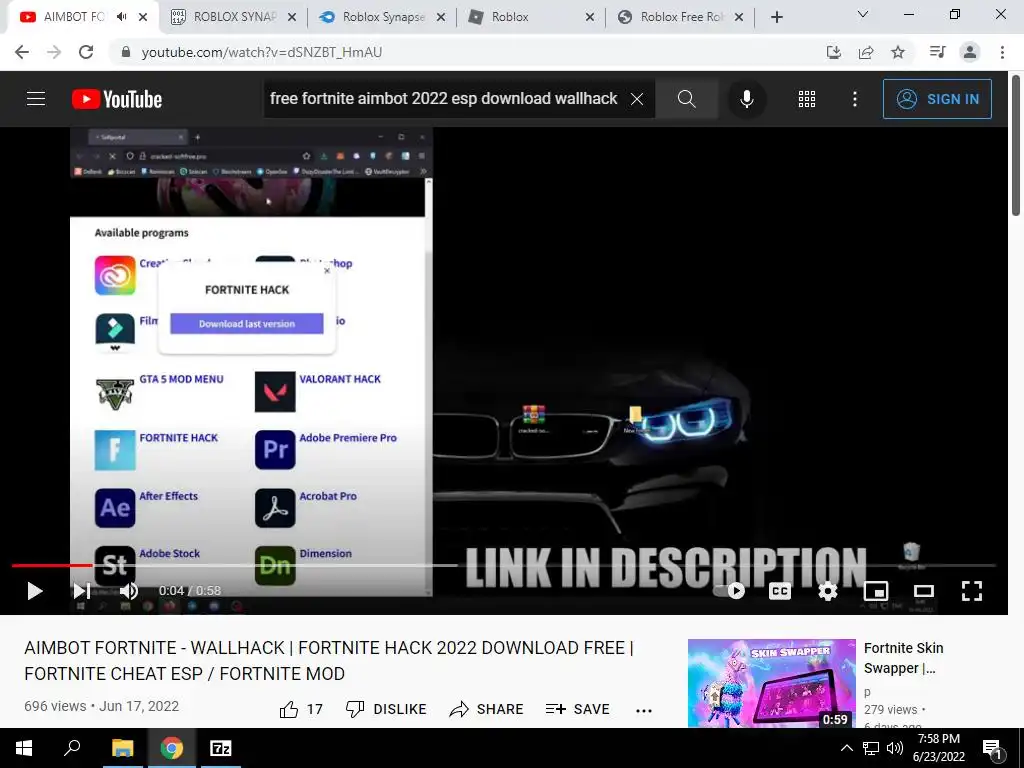The height and width of the screenshot is (768, 1024).
Task: Open Chrome profile avatar
Action: [x=970, y=52]
